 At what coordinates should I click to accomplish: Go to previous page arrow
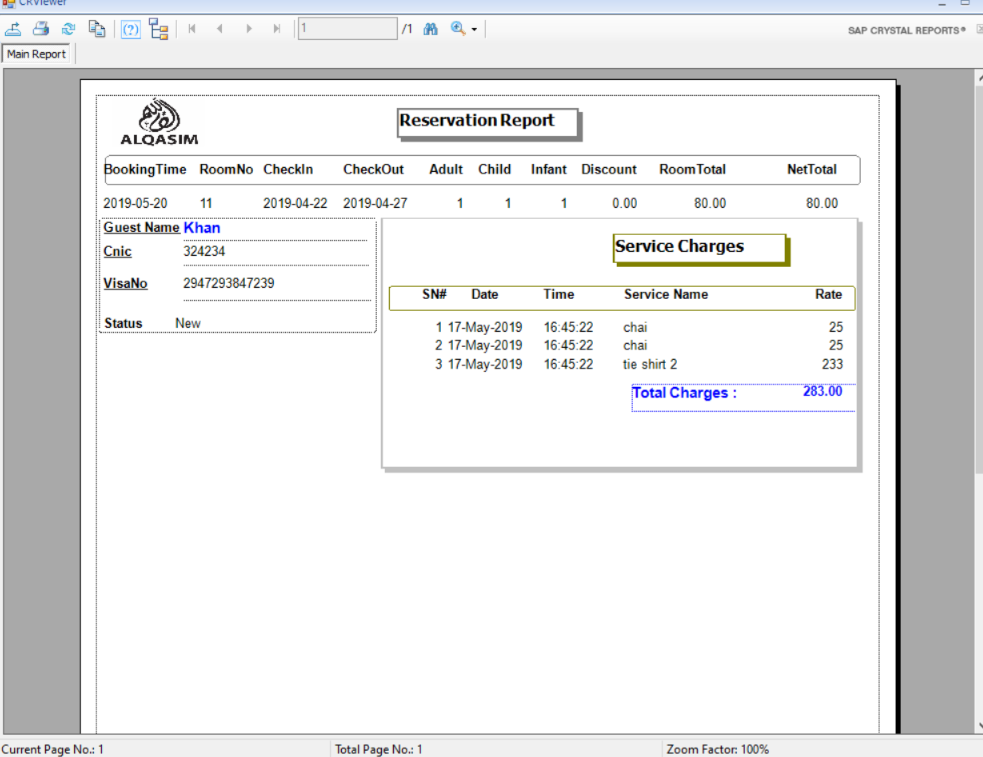coord(220,29)
